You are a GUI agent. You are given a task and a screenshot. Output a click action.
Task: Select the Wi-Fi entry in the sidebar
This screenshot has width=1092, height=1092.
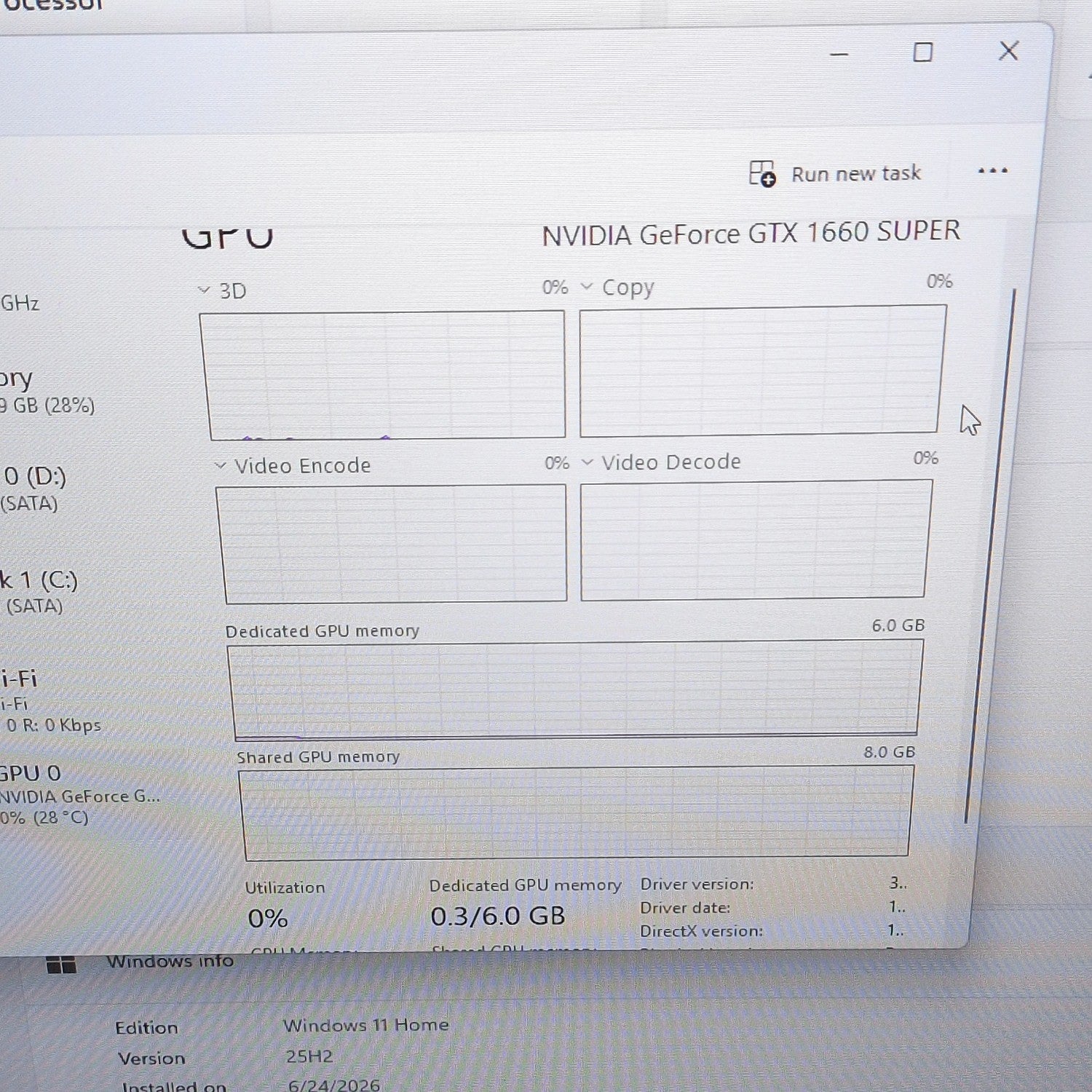tap(51, 701)
